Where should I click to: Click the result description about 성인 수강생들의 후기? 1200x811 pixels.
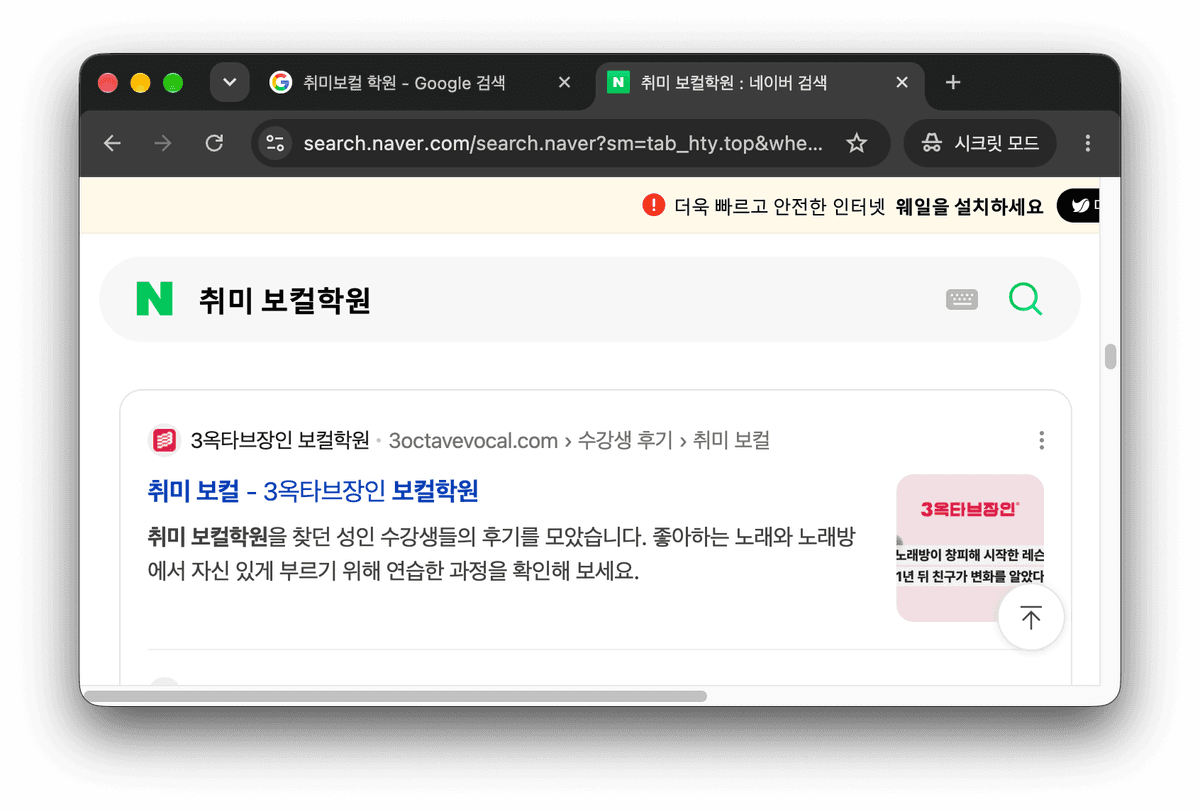[501, 554]
